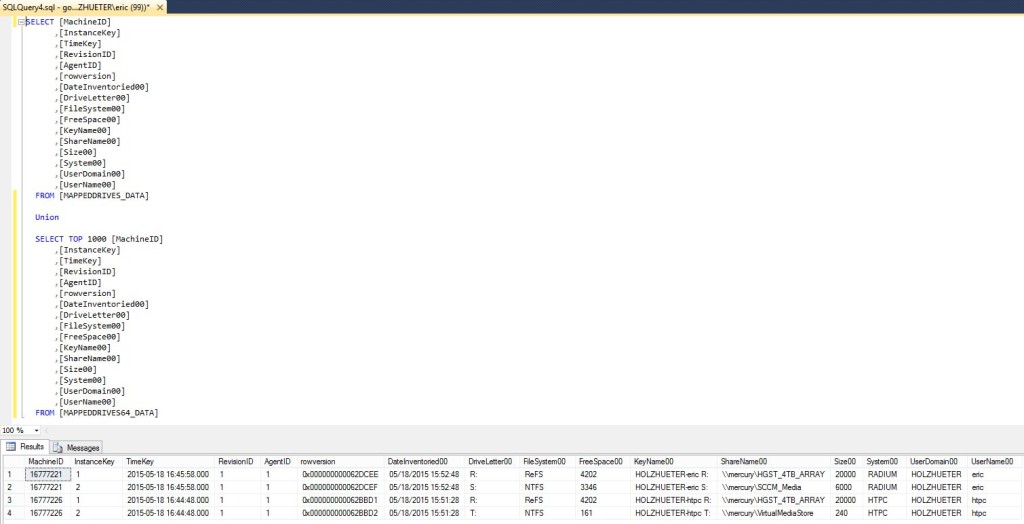Select the UserDomain00 column header
Image resolution: width=1024 pixels, height=524 pixels.
pos(934,461)
